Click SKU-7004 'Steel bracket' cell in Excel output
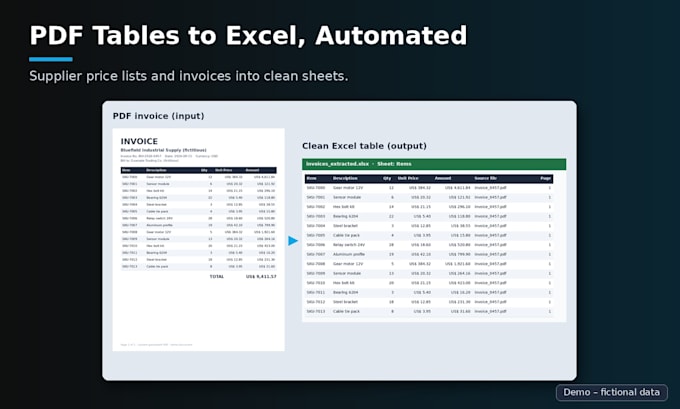The image size is (680, 409). 345,226
